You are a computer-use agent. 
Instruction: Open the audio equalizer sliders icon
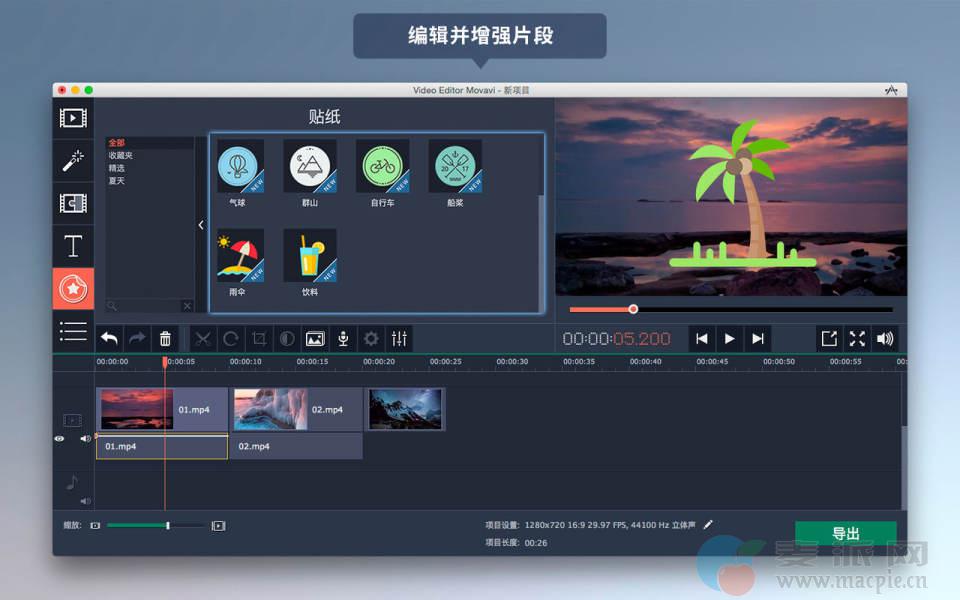(x=399, y=339)
